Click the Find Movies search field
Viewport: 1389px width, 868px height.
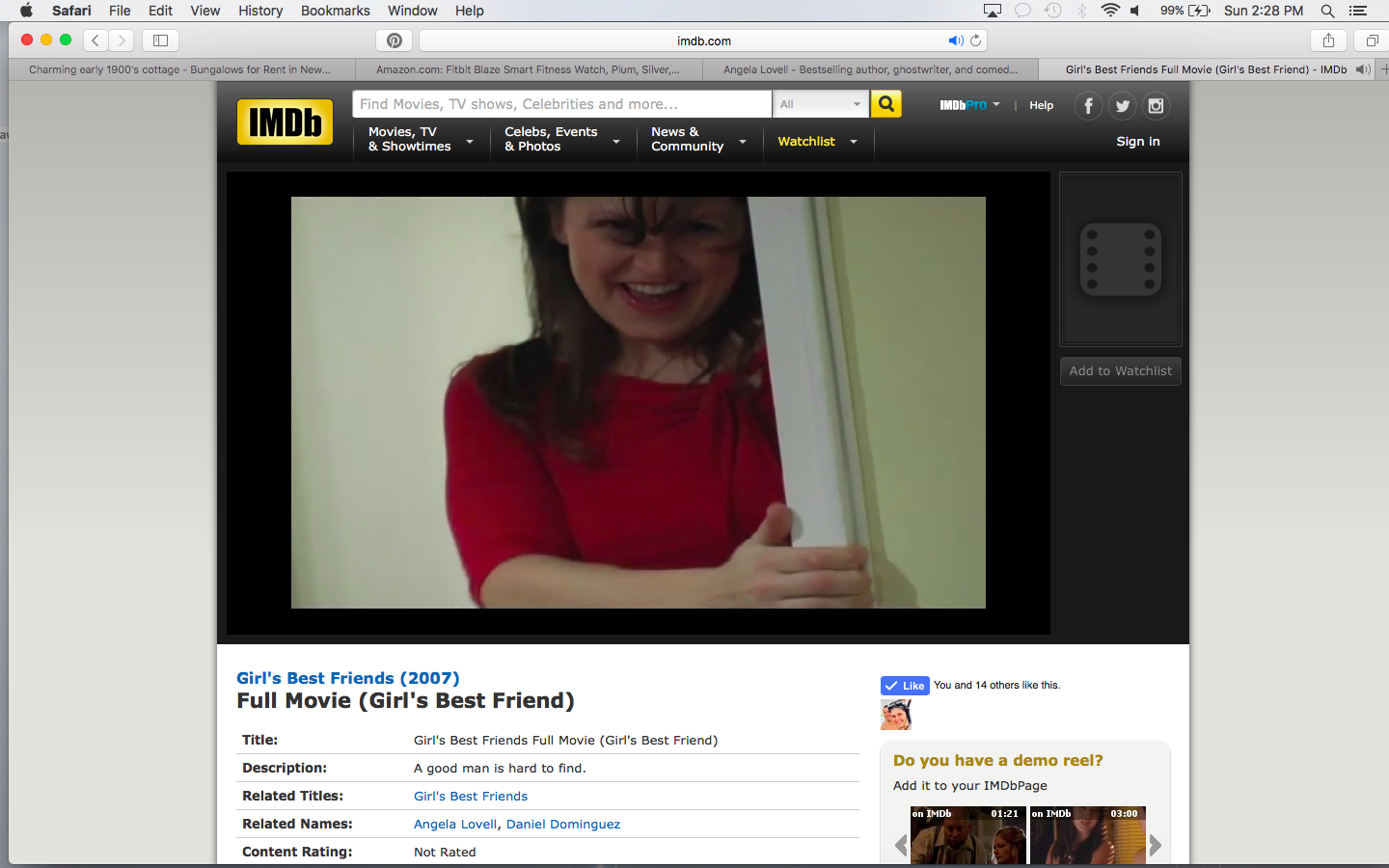tap(562, 104)
